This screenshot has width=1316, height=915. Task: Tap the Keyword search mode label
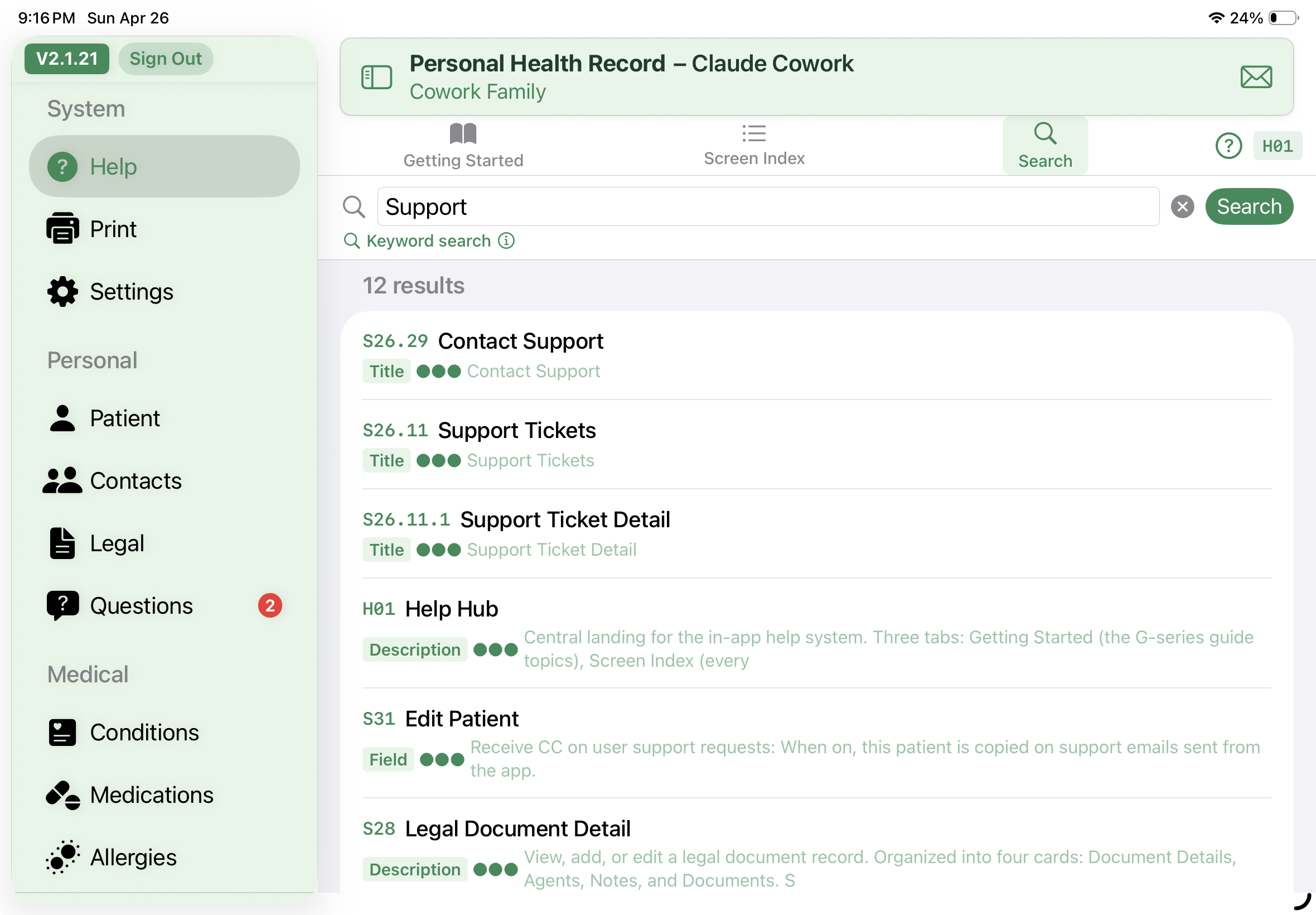(x=428, y=241)
